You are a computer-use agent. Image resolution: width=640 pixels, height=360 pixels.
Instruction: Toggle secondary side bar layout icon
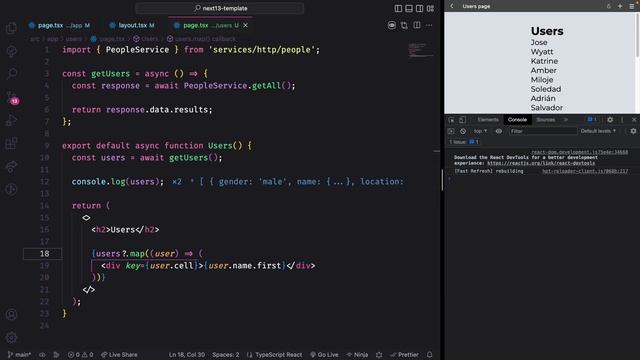click(419, 8)
